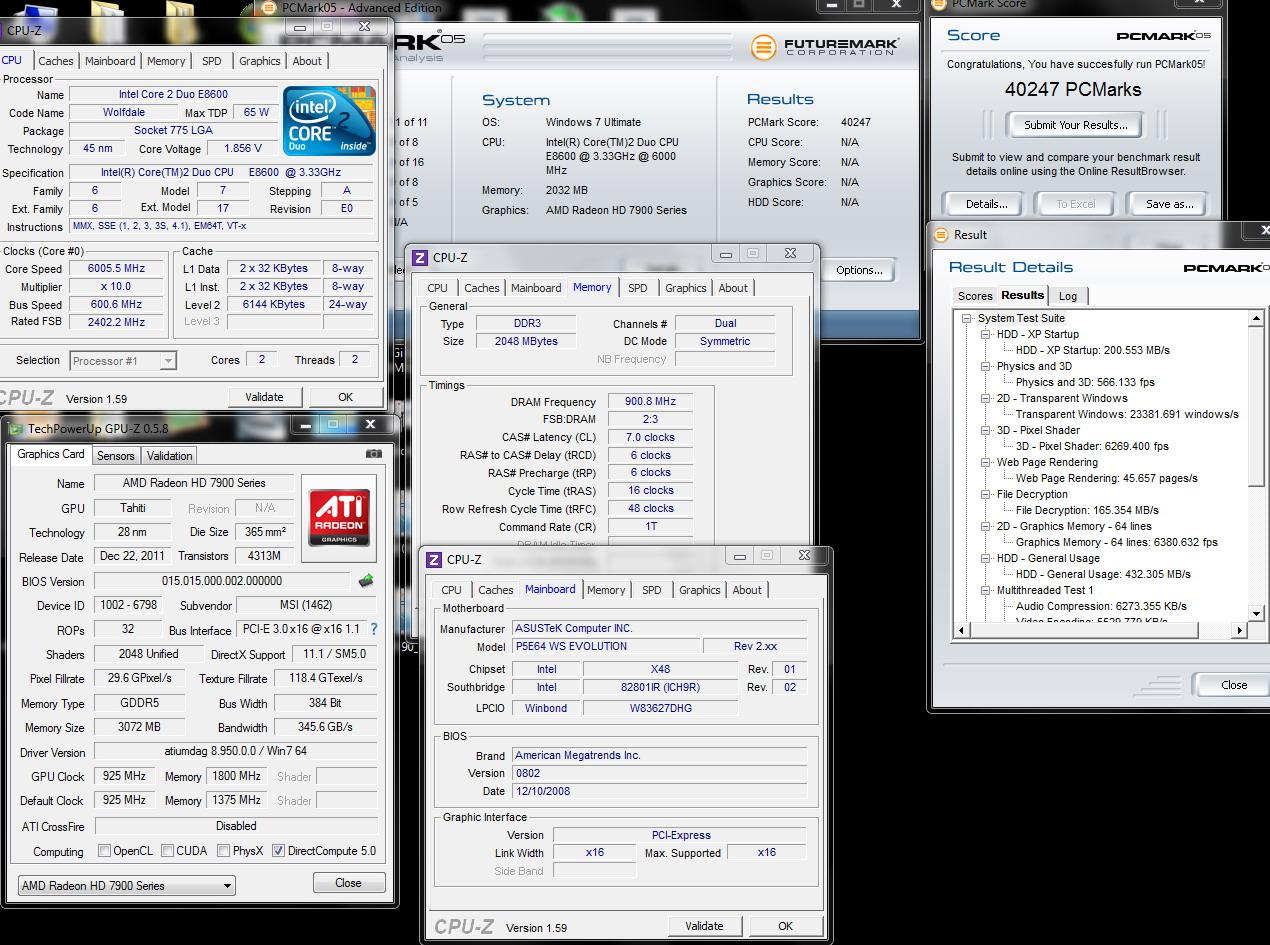Click the Result Details scroll up arrow
The width and height of the screenshot is (1270, 945).
pos(1256,318)
